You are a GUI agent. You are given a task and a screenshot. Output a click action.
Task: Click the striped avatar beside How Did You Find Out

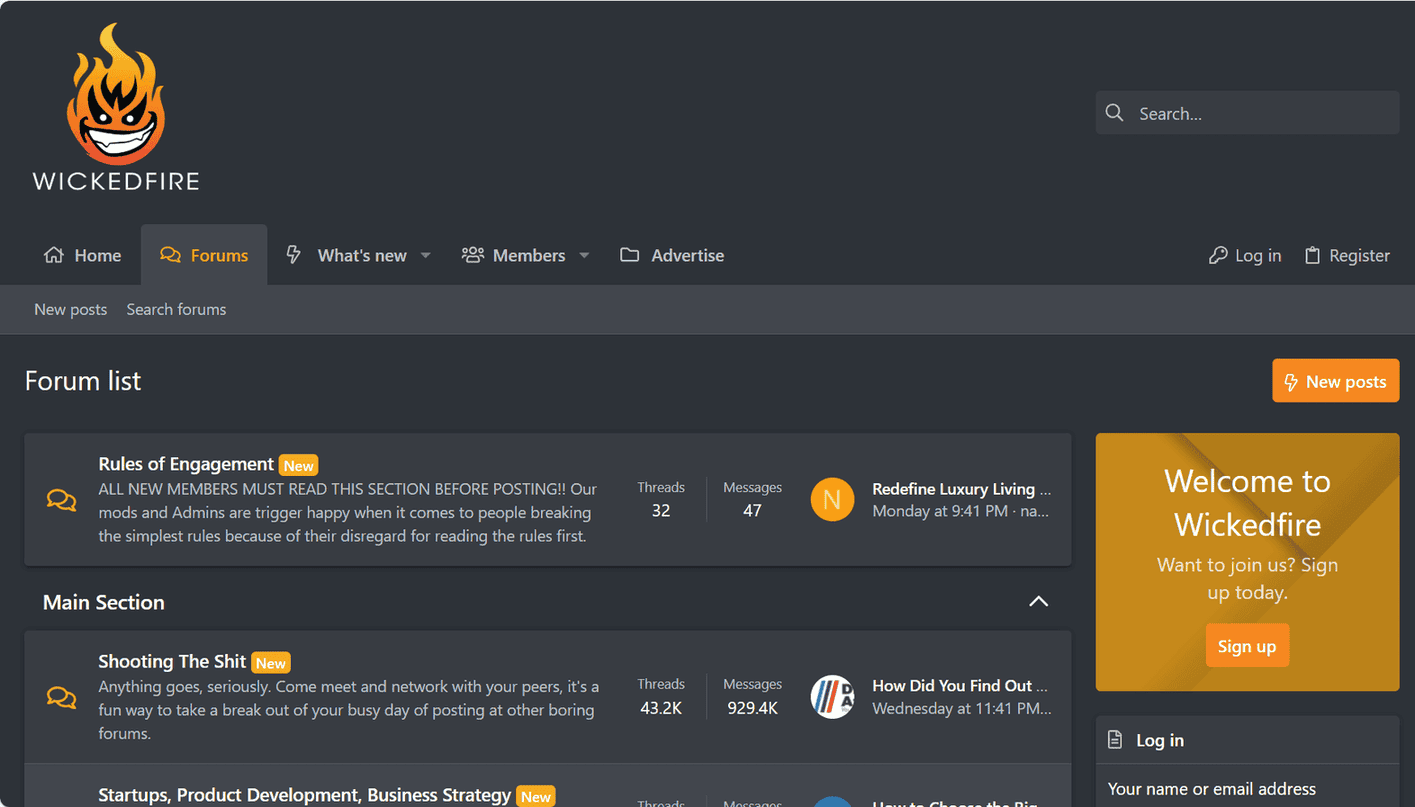click(x=832, y=697)
